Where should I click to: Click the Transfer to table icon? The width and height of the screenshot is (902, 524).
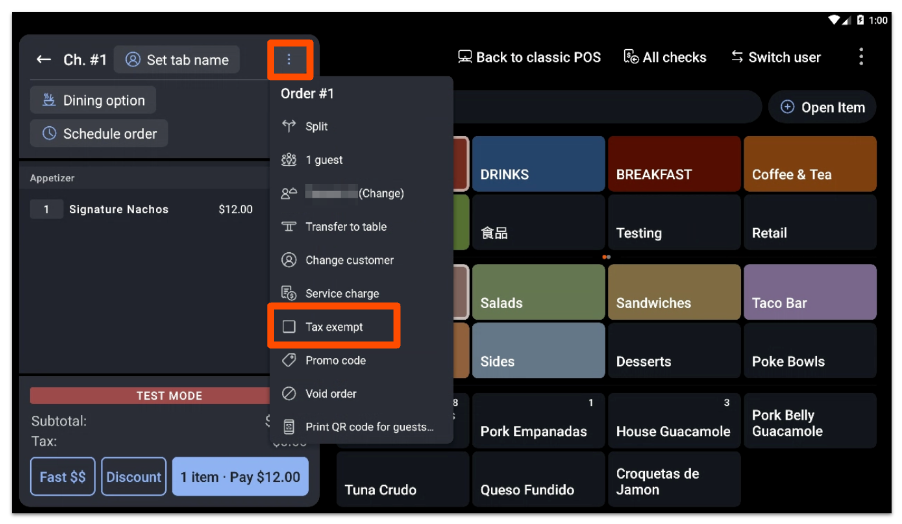pyautogui.click(x=289, y=227)
